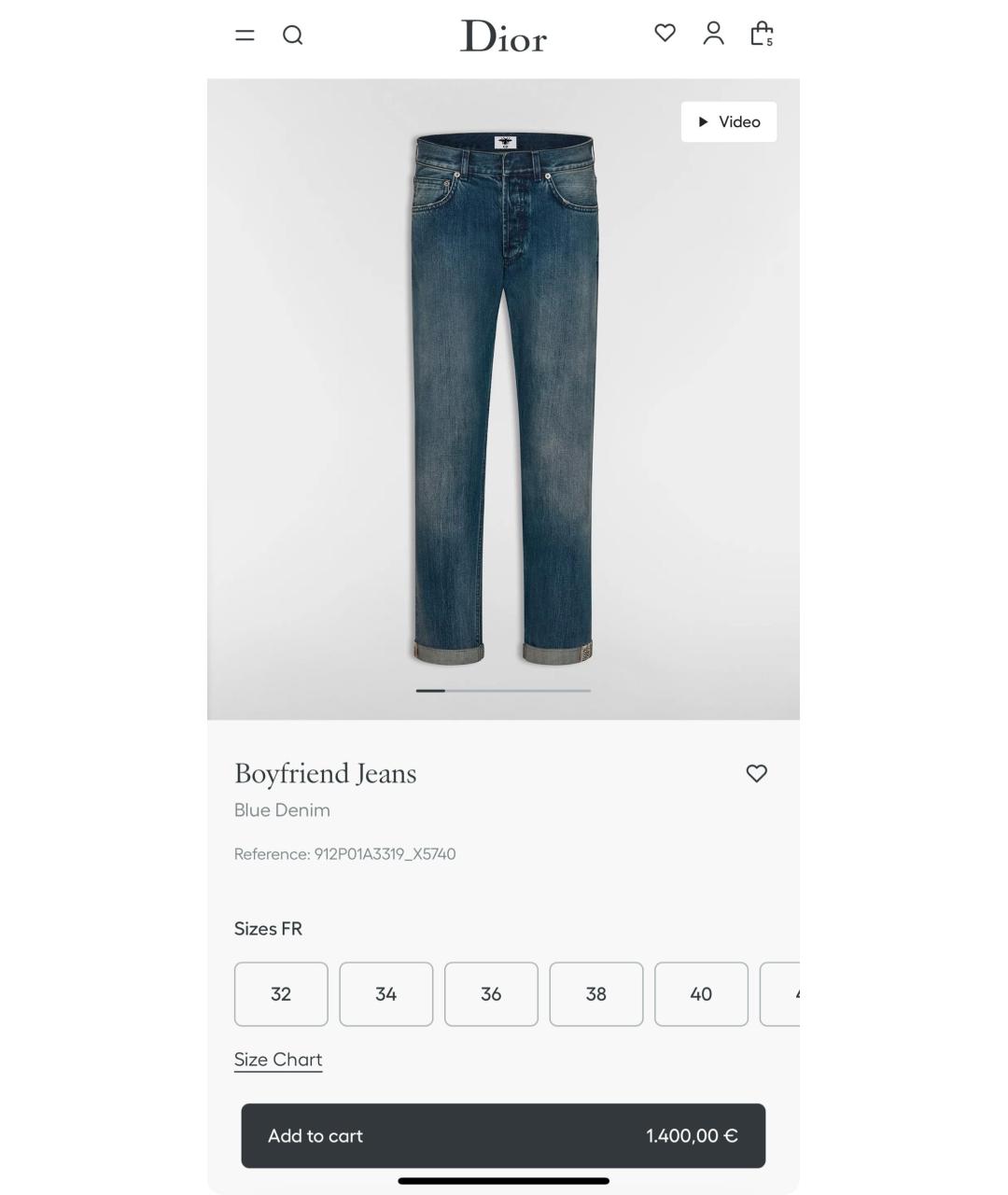This screenshot has width=1008, height=1195.
Task: Add Boyfriend Jeans to wishlist heart
Action: (757, 773)
